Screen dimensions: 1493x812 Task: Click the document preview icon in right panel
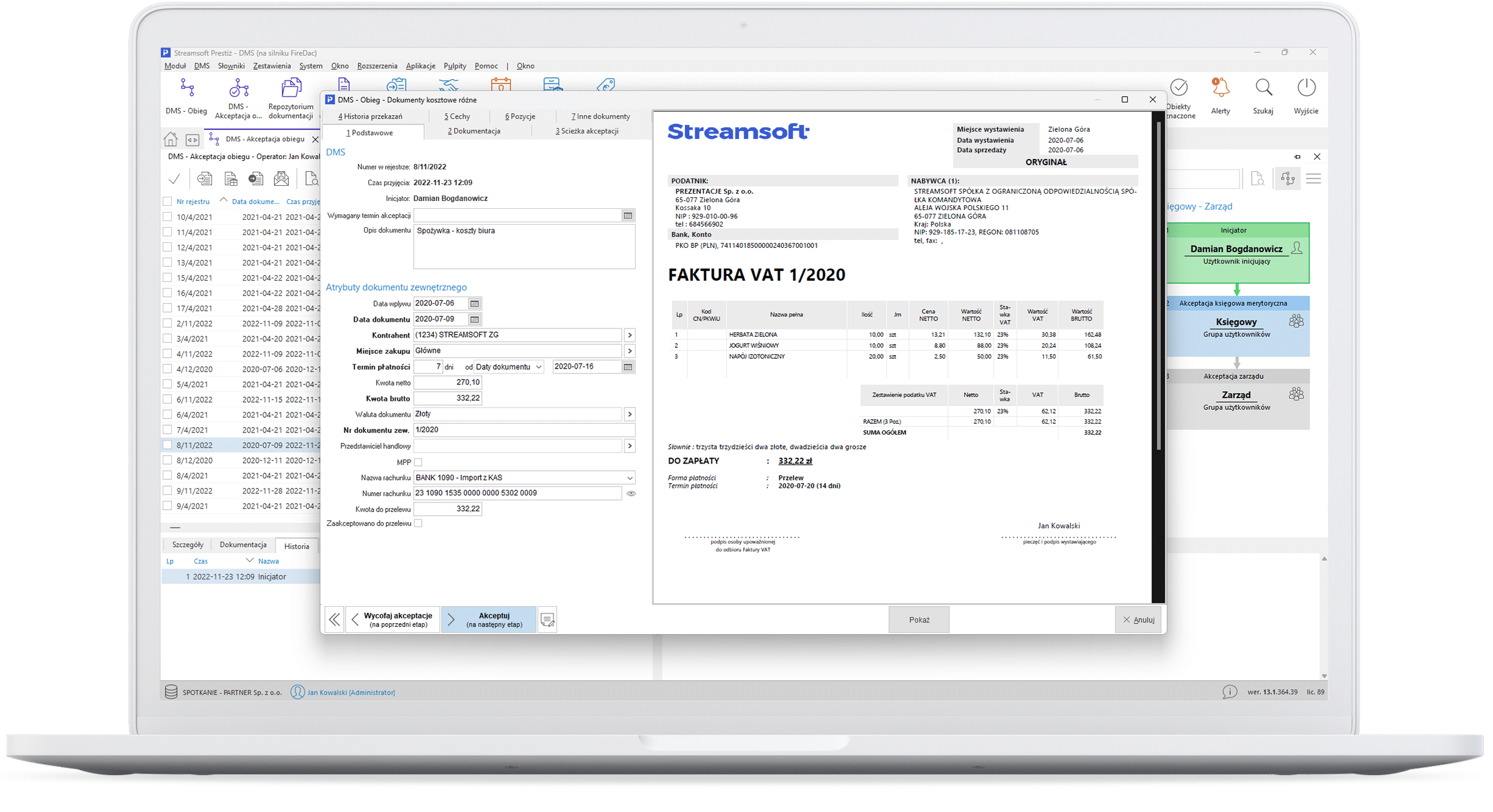[x=1258, y=179]
